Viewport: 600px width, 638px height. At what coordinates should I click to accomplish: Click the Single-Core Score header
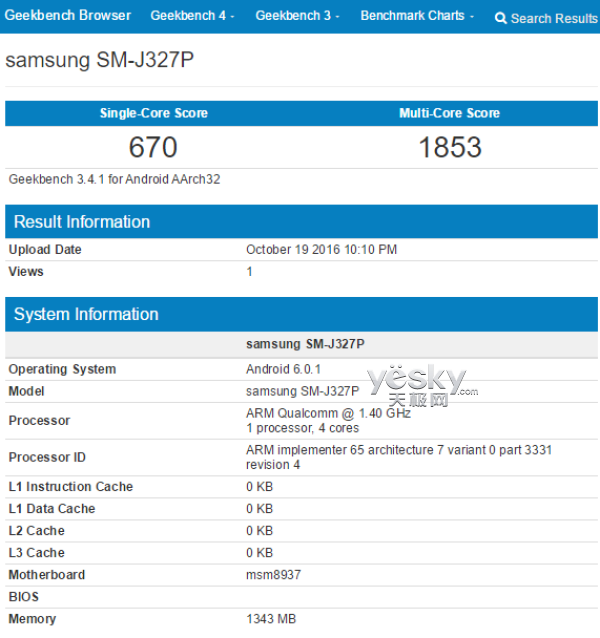[154, 113]
